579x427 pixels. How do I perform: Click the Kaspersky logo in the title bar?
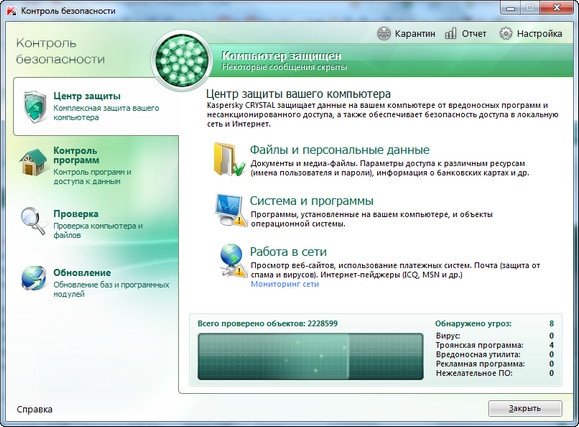[x=12, y=10]
